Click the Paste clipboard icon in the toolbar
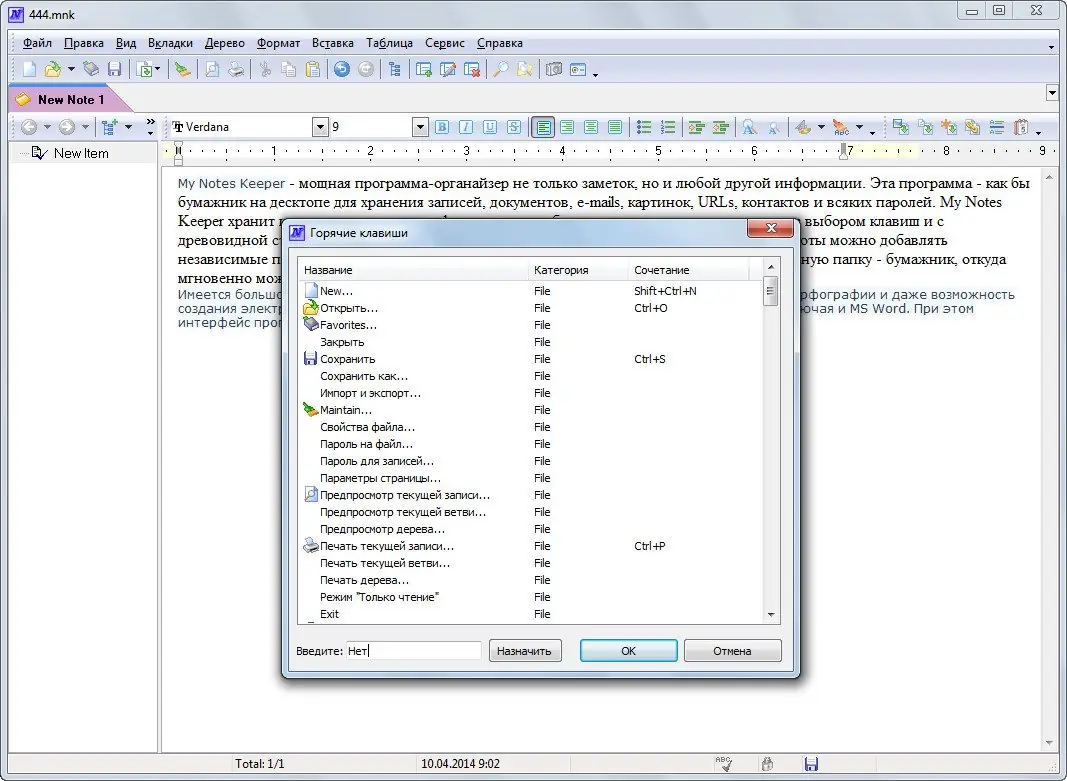The height and width of the screenshot is (781, 1067). click(x=313, y=69)
